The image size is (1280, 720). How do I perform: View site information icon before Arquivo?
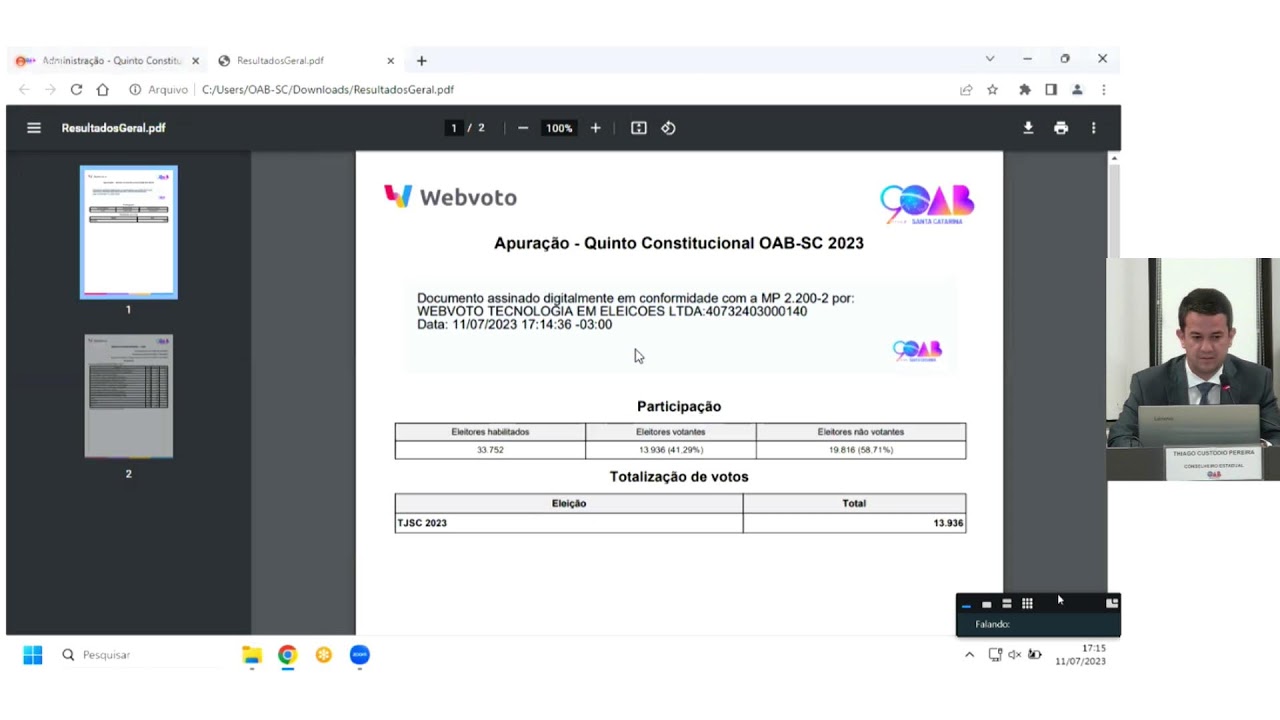[x=135, y=89]
